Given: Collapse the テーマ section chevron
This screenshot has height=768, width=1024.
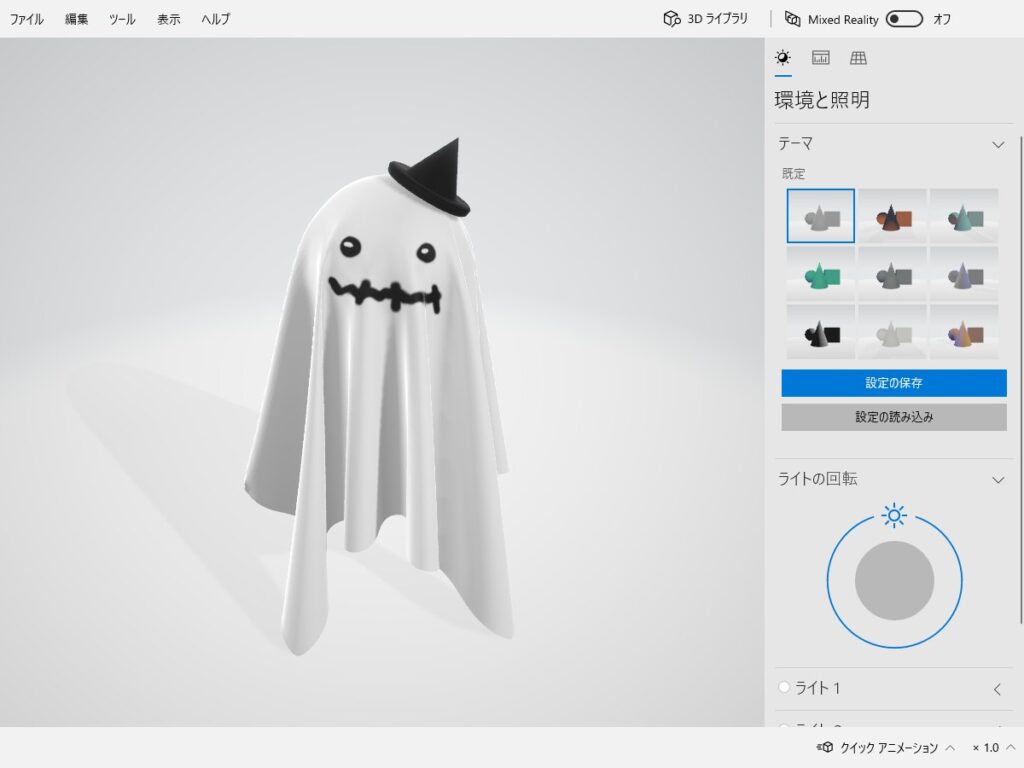Looking at the screenshot, I should [997, 145].
